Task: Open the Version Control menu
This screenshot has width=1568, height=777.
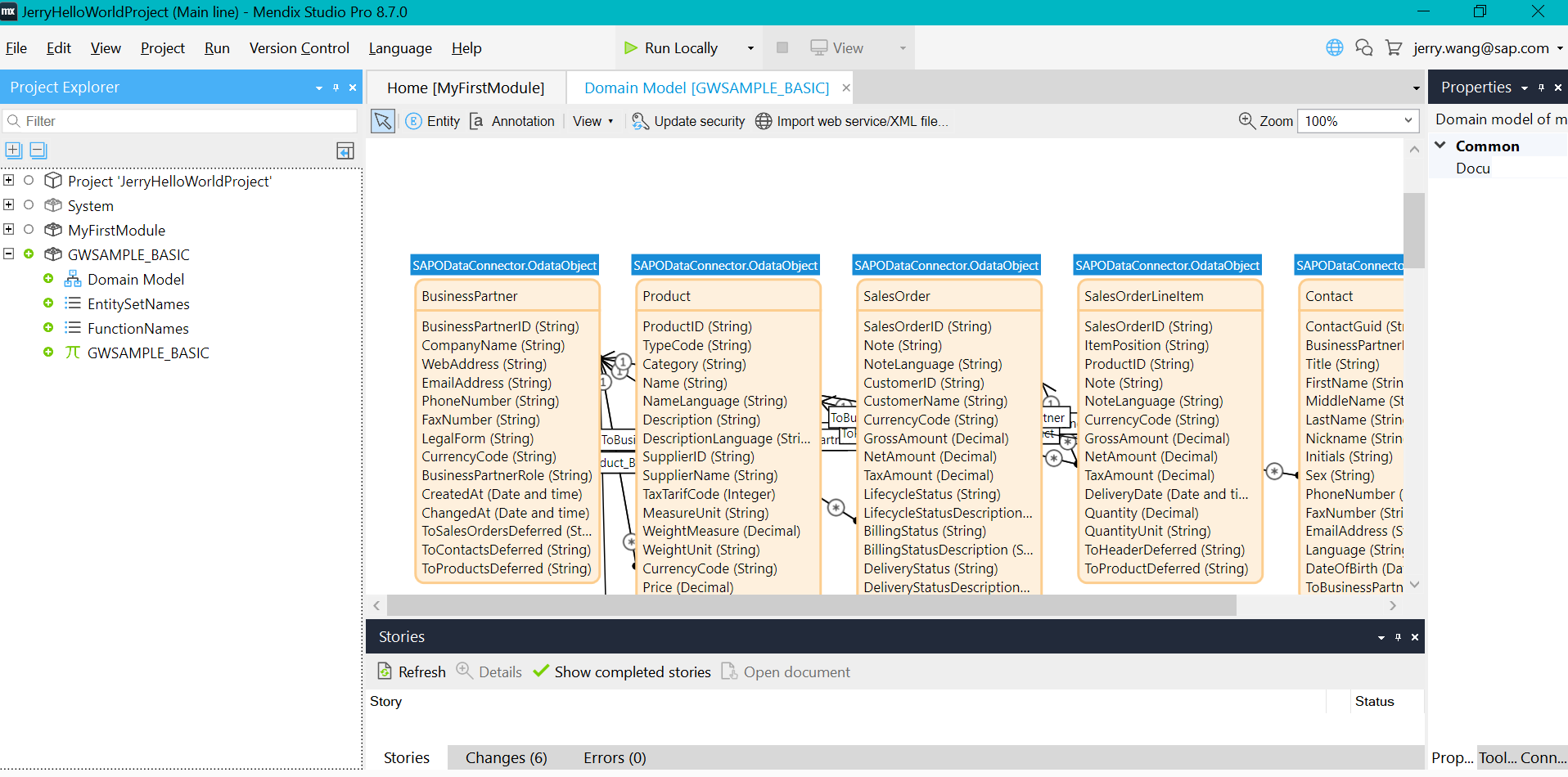Action: (x=299, y=48)
